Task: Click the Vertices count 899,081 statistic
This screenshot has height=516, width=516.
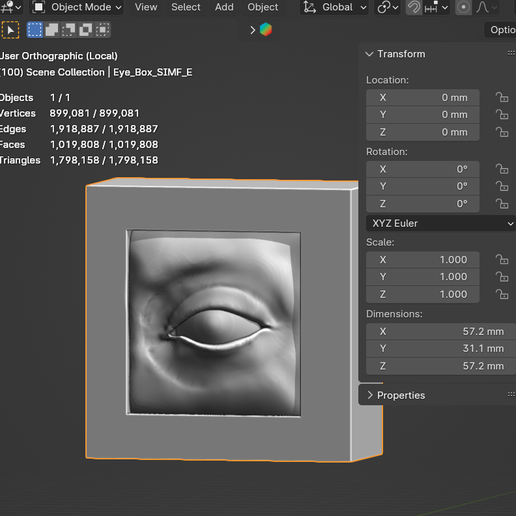Action: click(x=94, y=113)
